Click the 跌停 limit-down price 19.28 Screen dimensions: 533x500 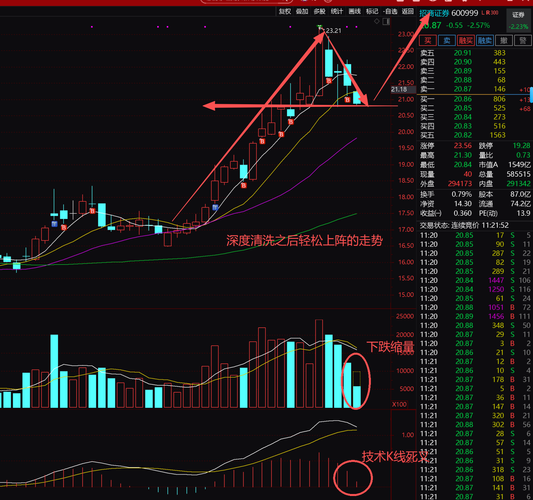point(521,146)
